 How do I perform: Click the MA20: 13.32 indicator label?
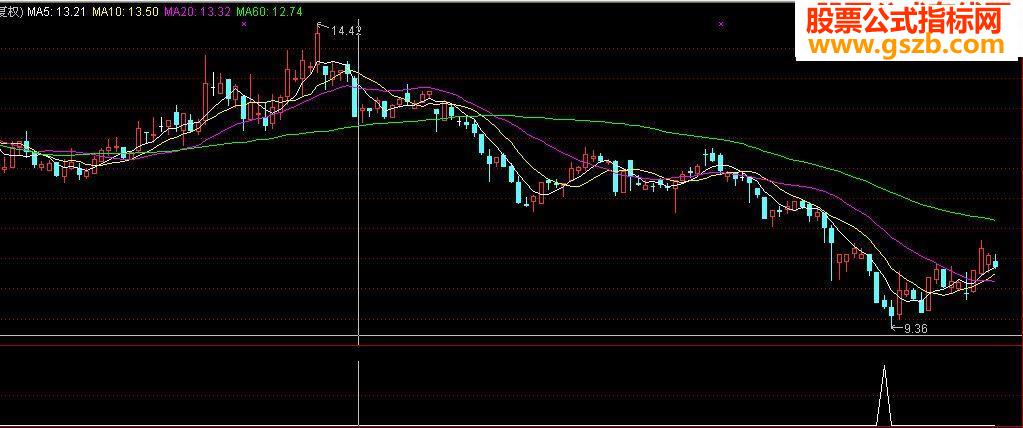pyautogui.click(x=197, y=12)
